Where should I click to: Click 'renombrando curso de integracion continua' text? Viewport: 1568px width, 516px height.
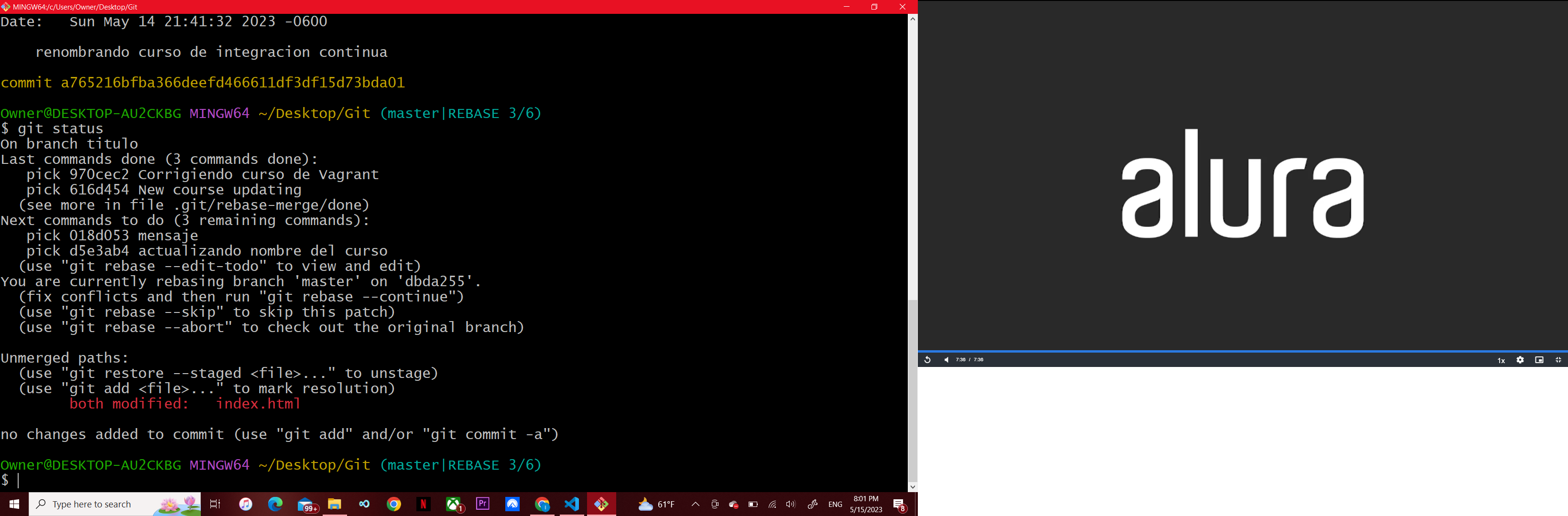211,52
